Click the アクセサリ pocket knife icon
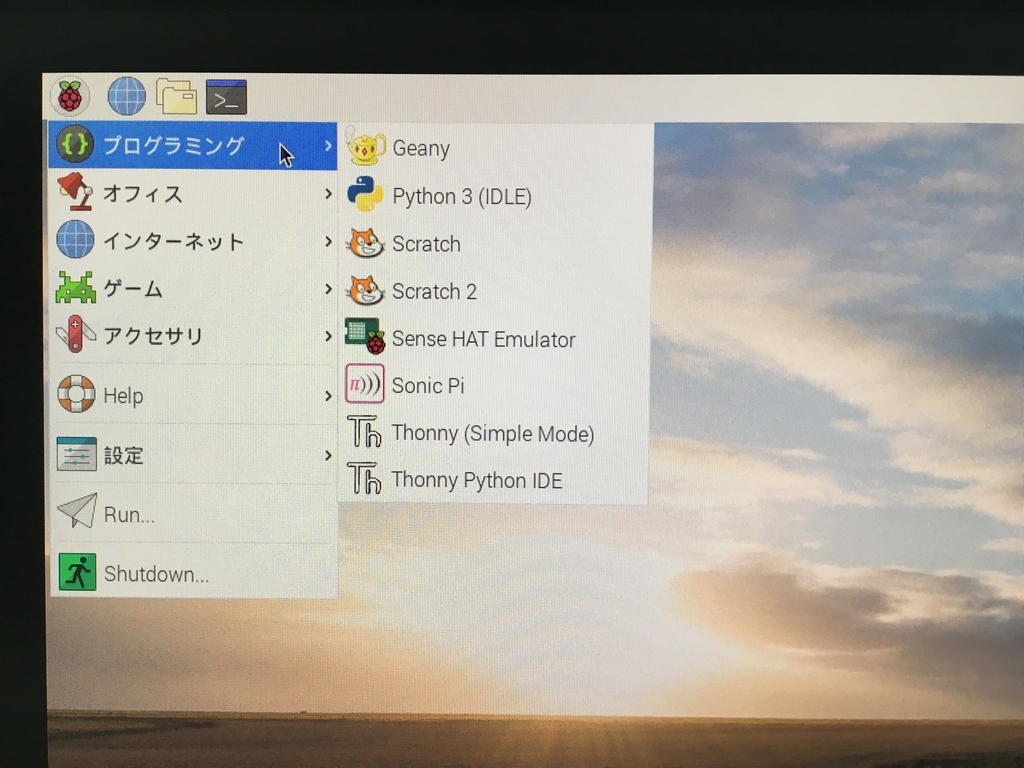The height and width of the screenshot is (768, 1024). [76, 334]
